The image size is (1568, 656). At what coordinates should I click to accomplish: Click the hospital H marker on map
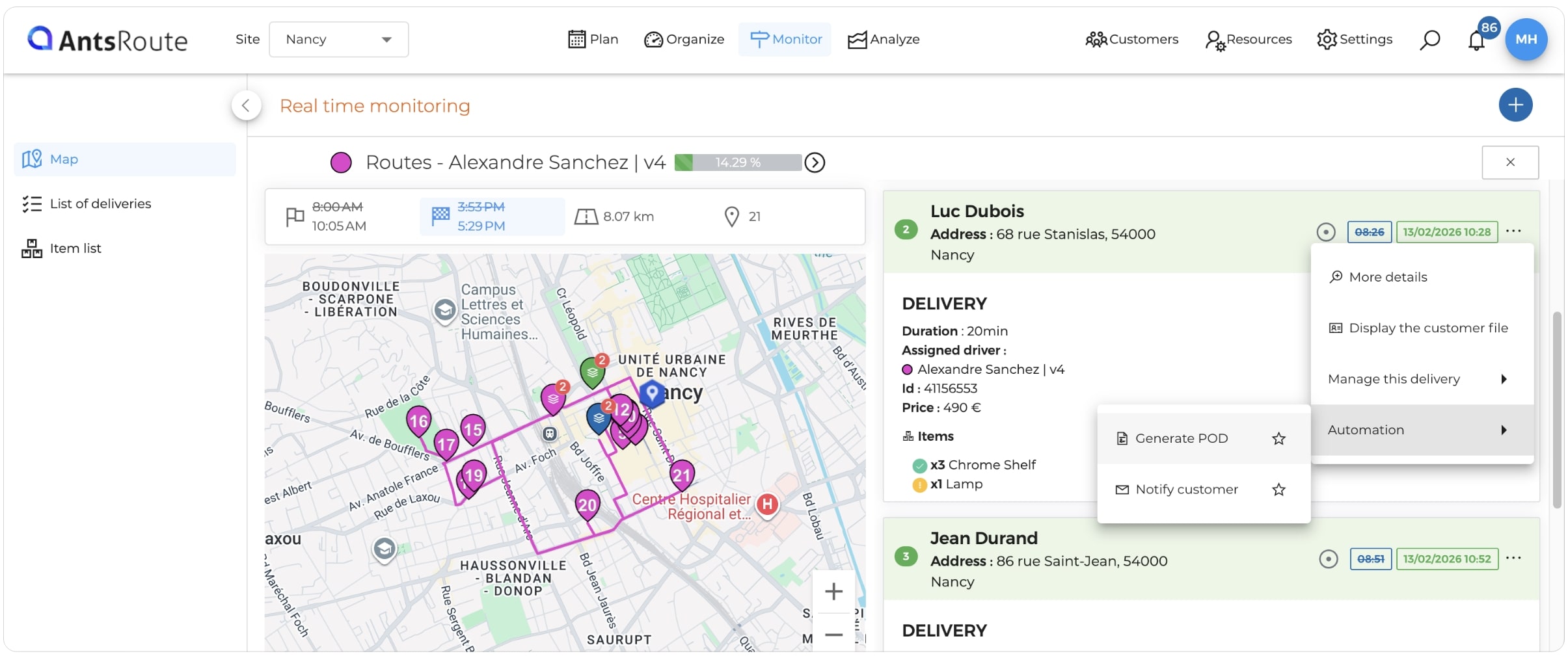[767, 504]
